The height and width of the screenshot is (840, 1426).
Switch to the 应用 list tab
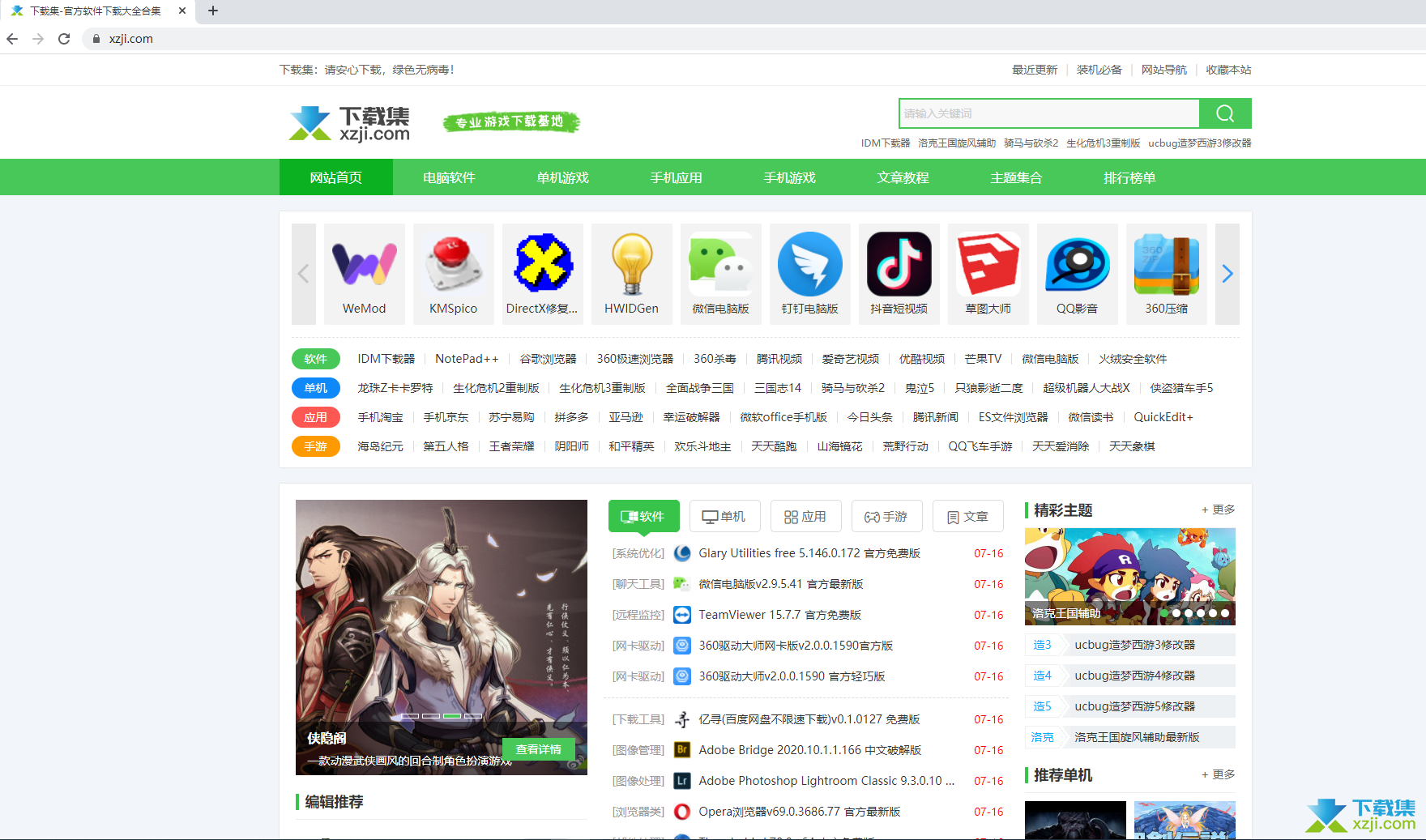coord(806,516)
